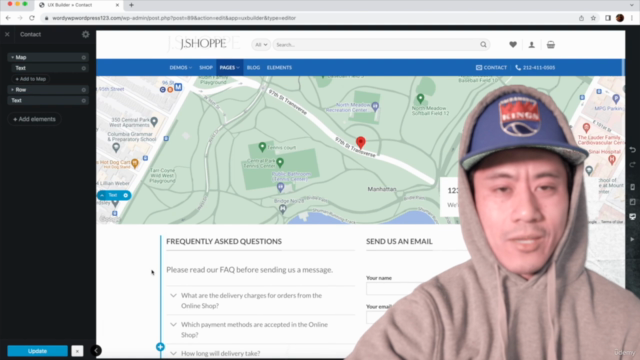The width and height of the screenshot is (640, 360).
Task: Click share icon in address bar
Action: (581, 18)
